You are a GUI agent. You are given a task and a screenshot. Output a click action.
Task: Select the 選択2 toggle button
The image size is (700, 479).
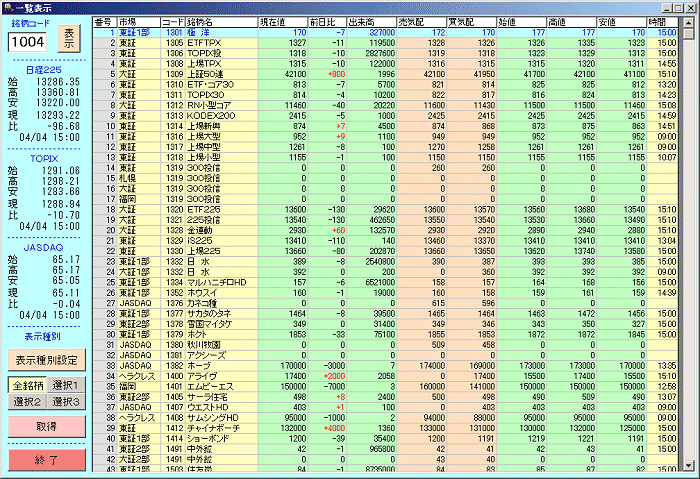tap(27, 402)
